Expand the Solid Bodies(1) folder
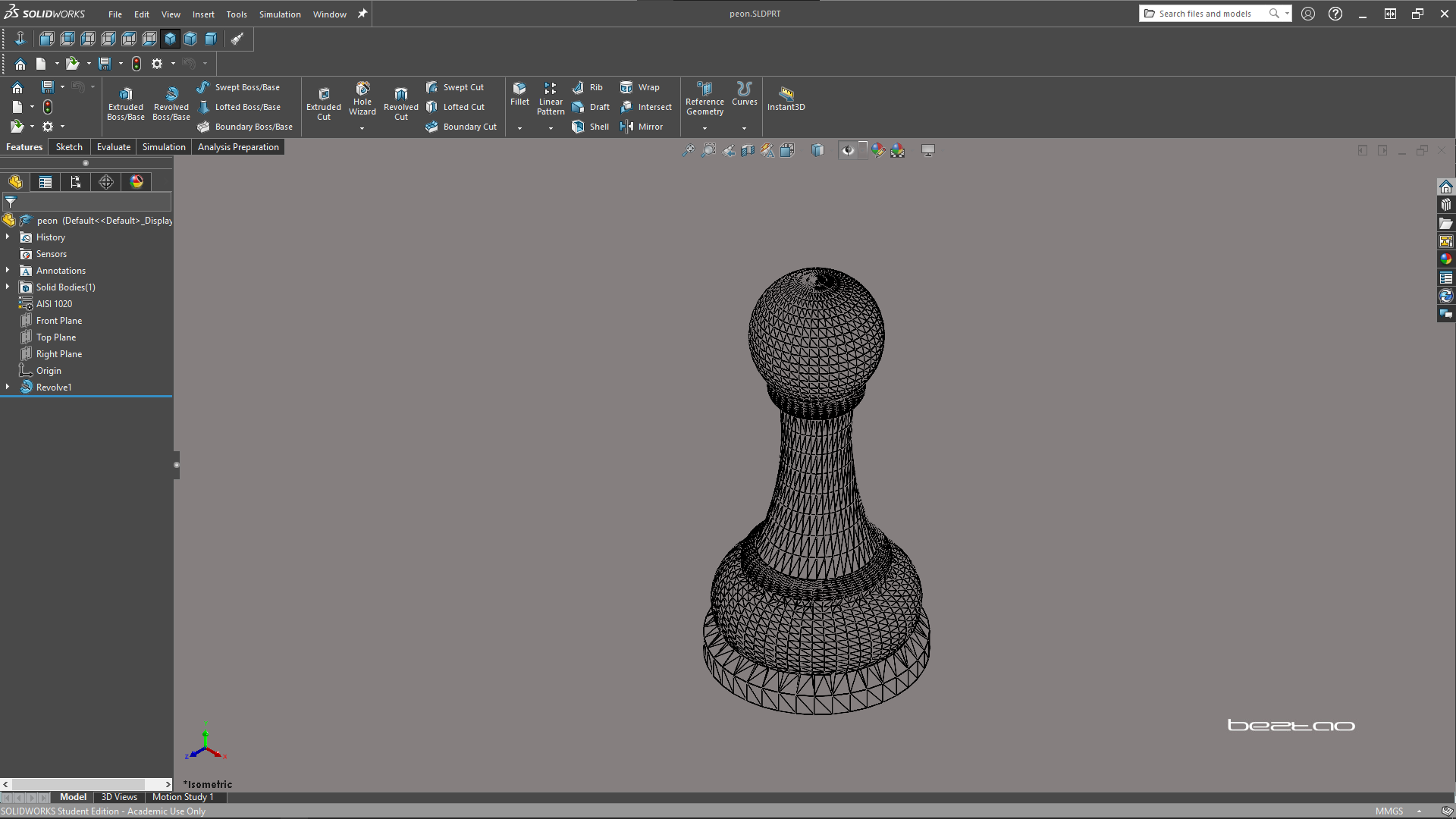The width and height of the screenshot is (1456, 819). 8,287
